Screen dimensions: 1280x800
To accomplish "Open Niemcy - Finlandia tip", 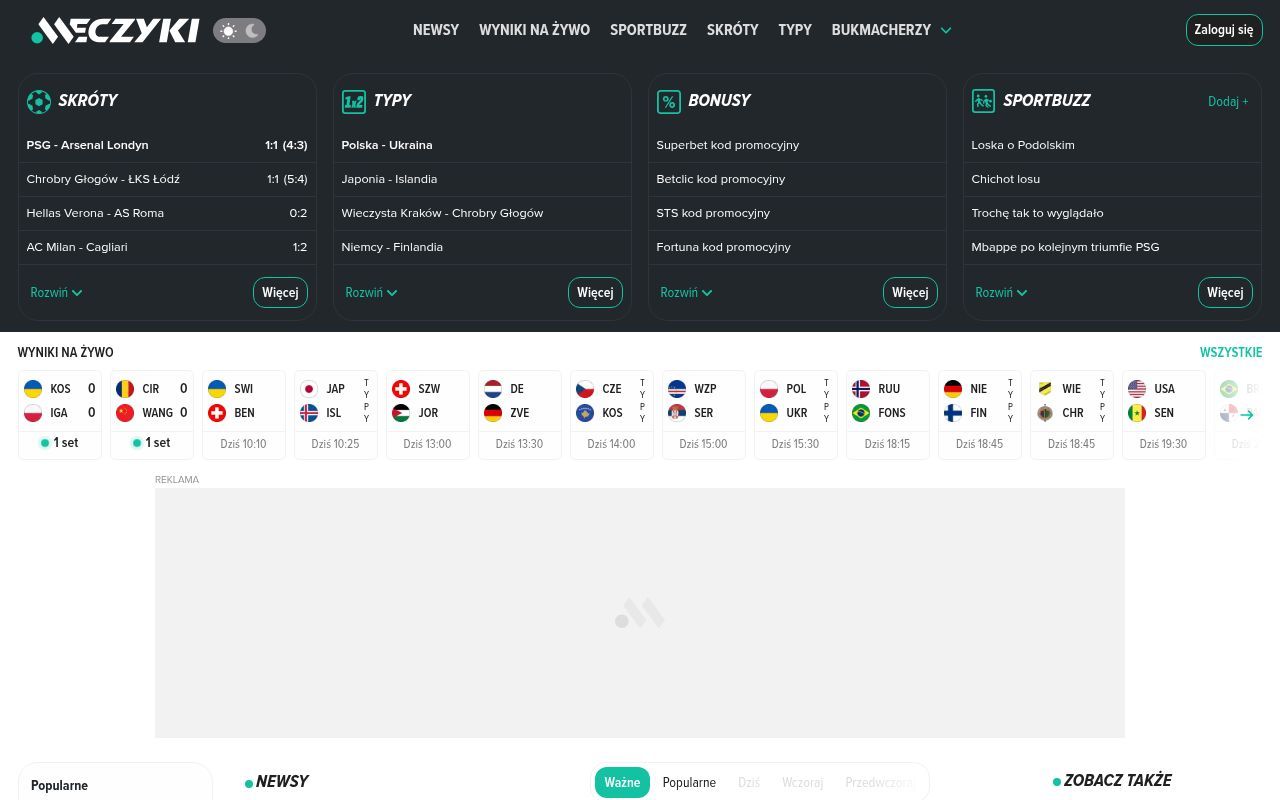I will pyautogui.click(x=482, y=247).
